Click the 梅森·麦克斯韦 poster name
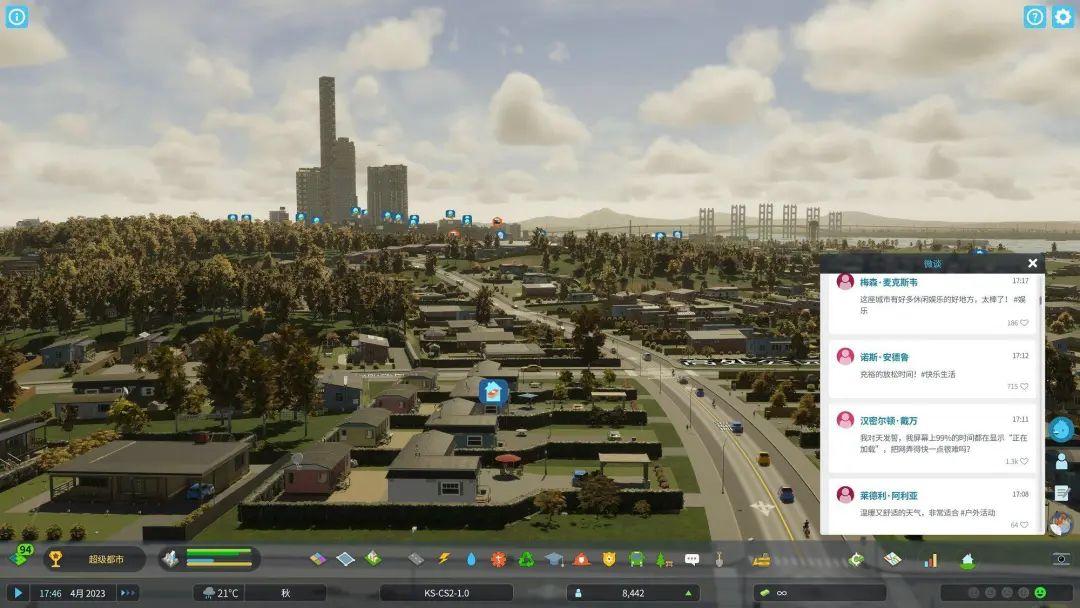This screenshot has width=1080, height=608. 888,282
